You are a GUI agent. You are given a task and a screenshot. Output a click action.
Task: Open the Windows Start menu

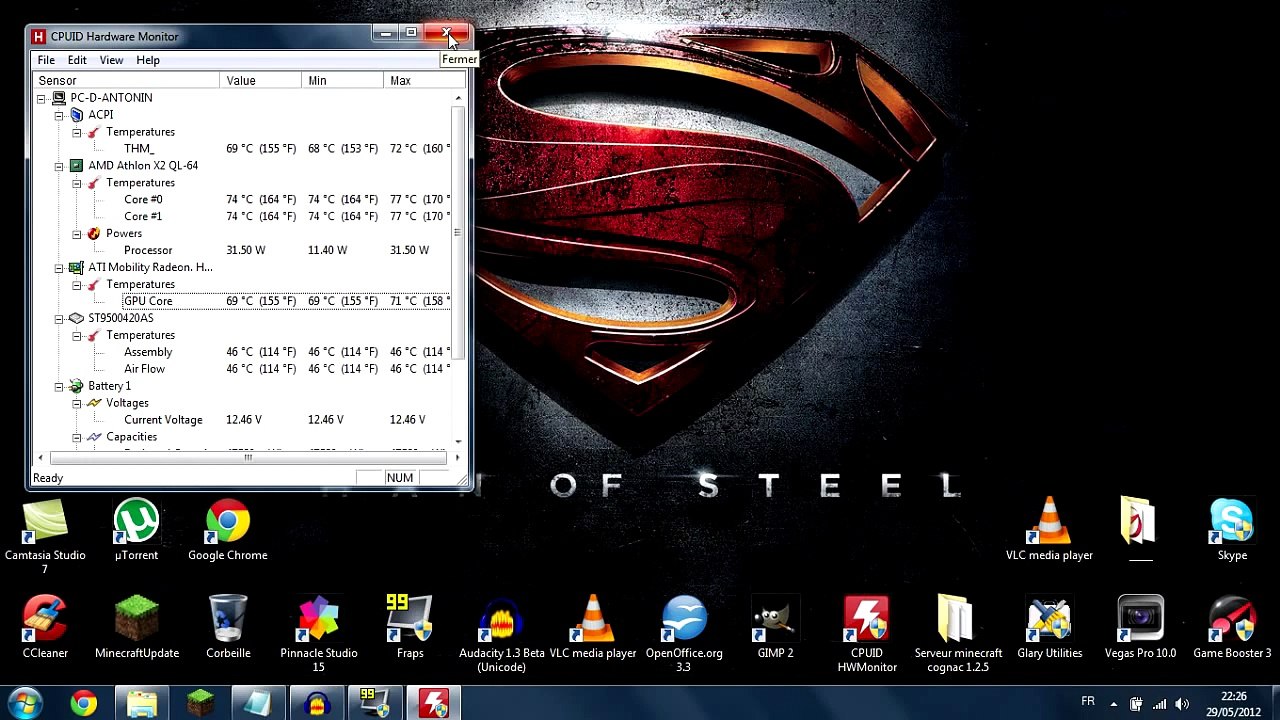[24, 703]
